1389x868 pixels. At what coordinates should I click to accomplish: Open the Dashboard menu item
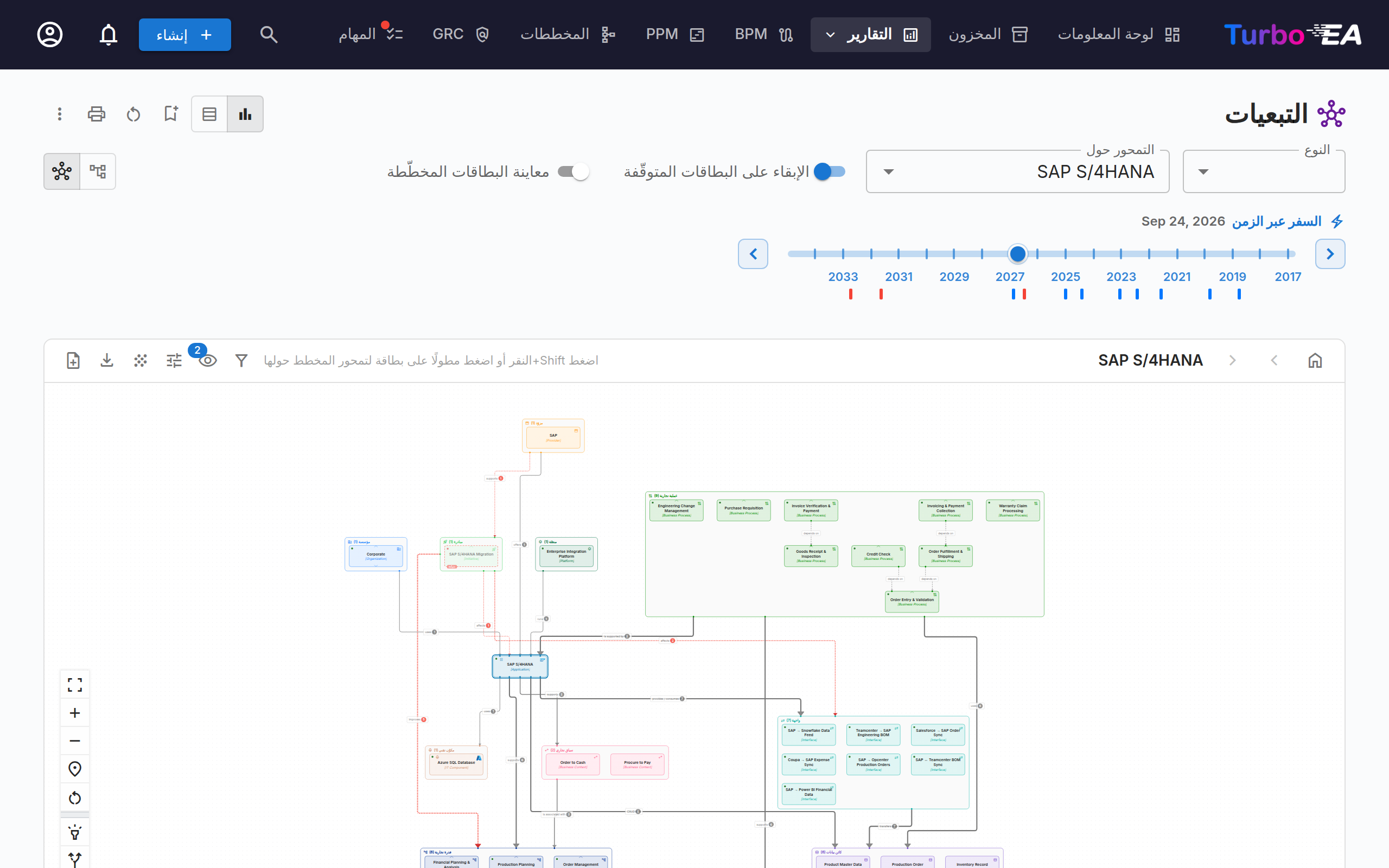1119,34
